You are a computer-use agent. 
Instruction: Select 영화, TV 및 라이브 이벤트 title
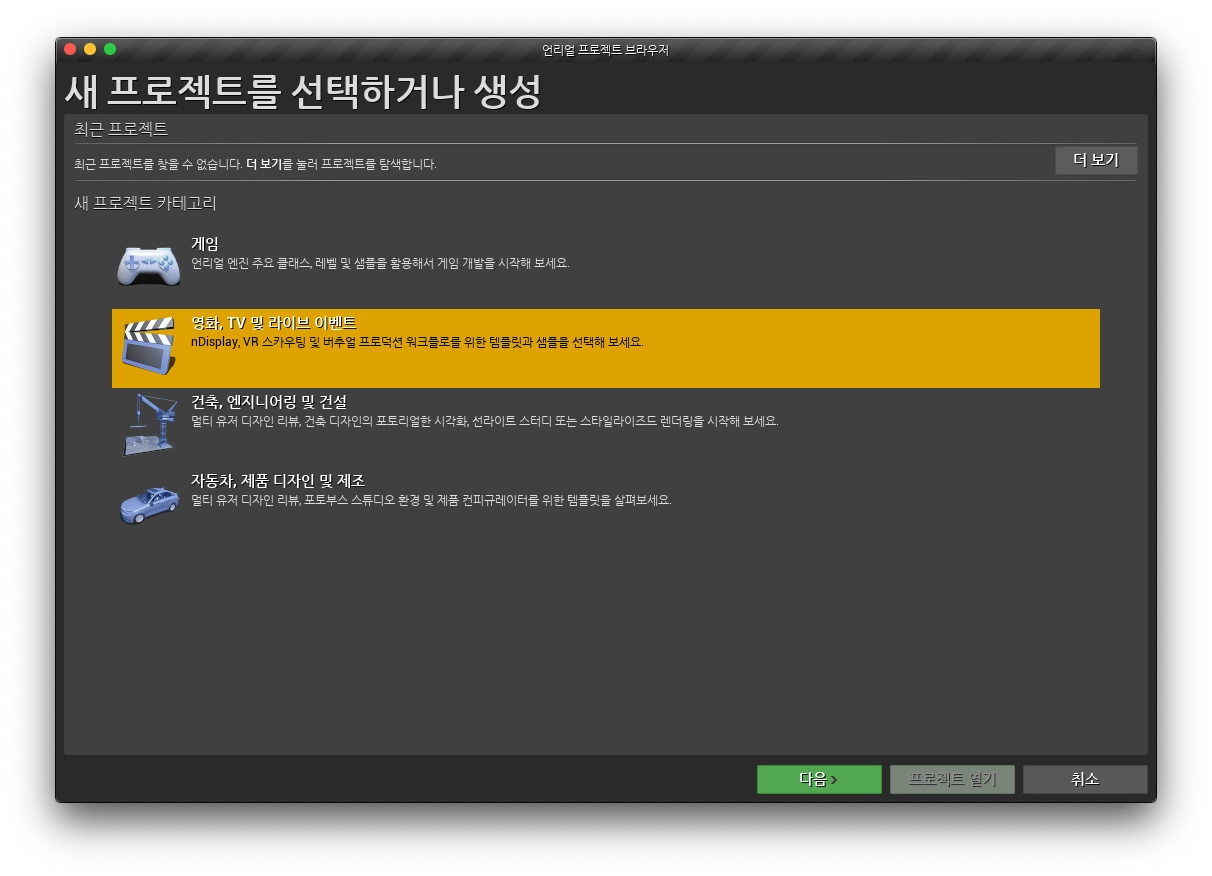coord(274,323)
